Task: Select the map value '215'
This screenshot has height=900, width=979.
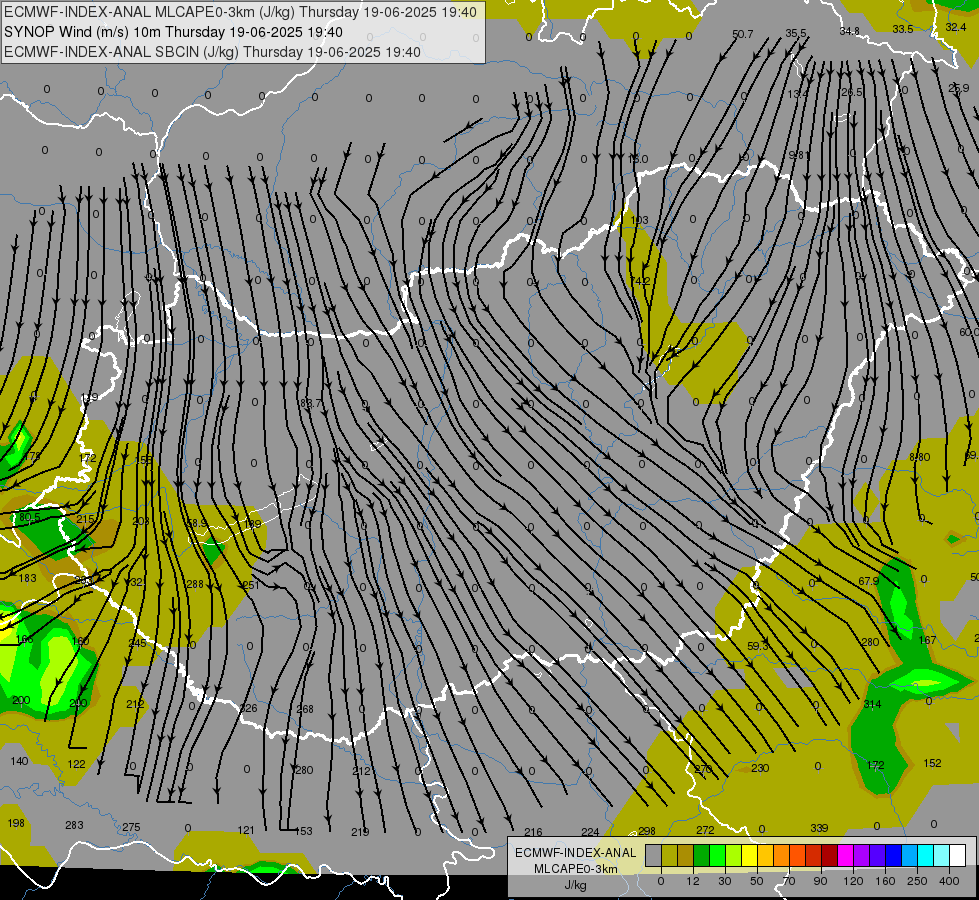Action: coord(85,519)
